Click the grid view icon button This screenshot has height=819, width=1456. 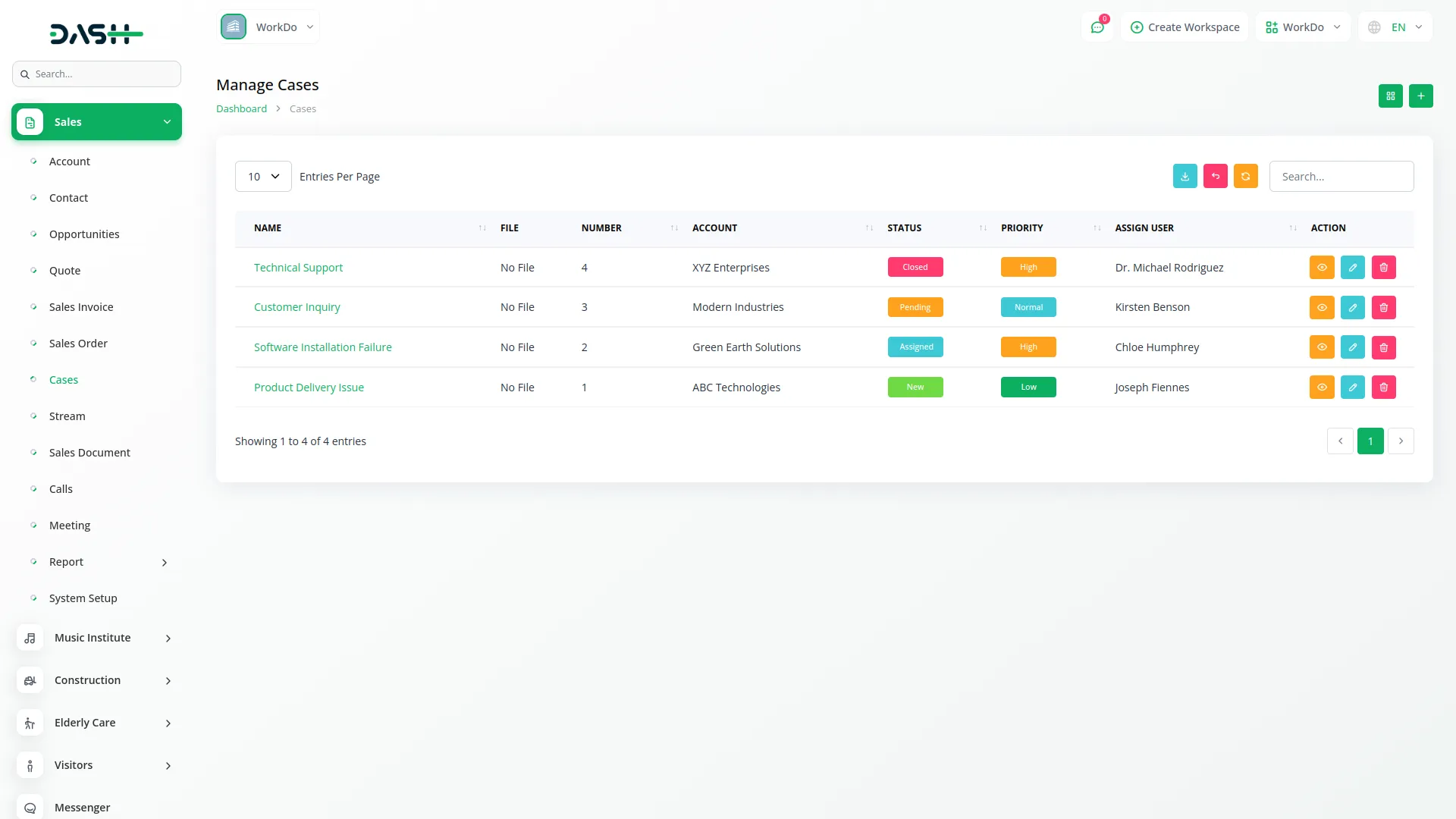coord(1390,96)
